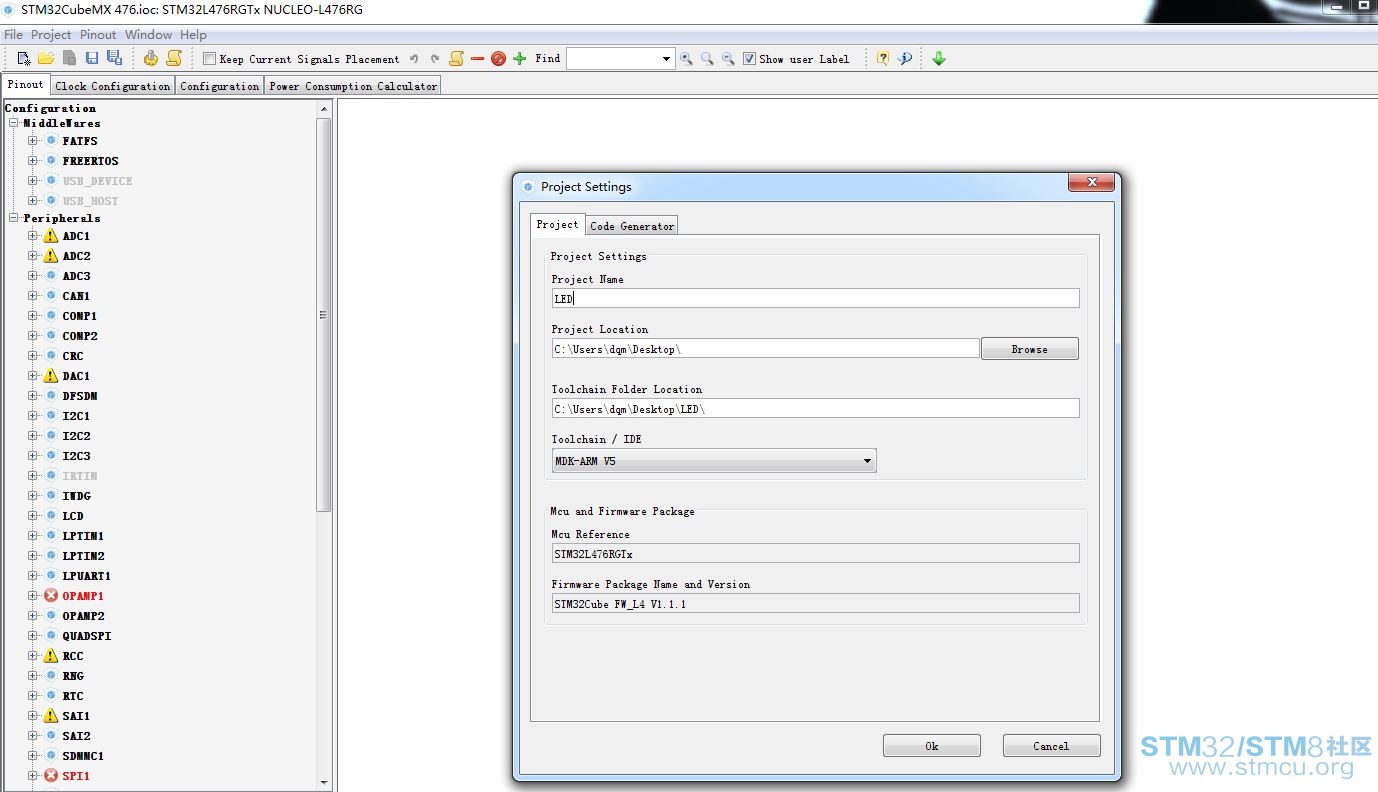Expand the I2C1 tree node
The height and width of the screenshot is (792, 1378).
point(33,416)
